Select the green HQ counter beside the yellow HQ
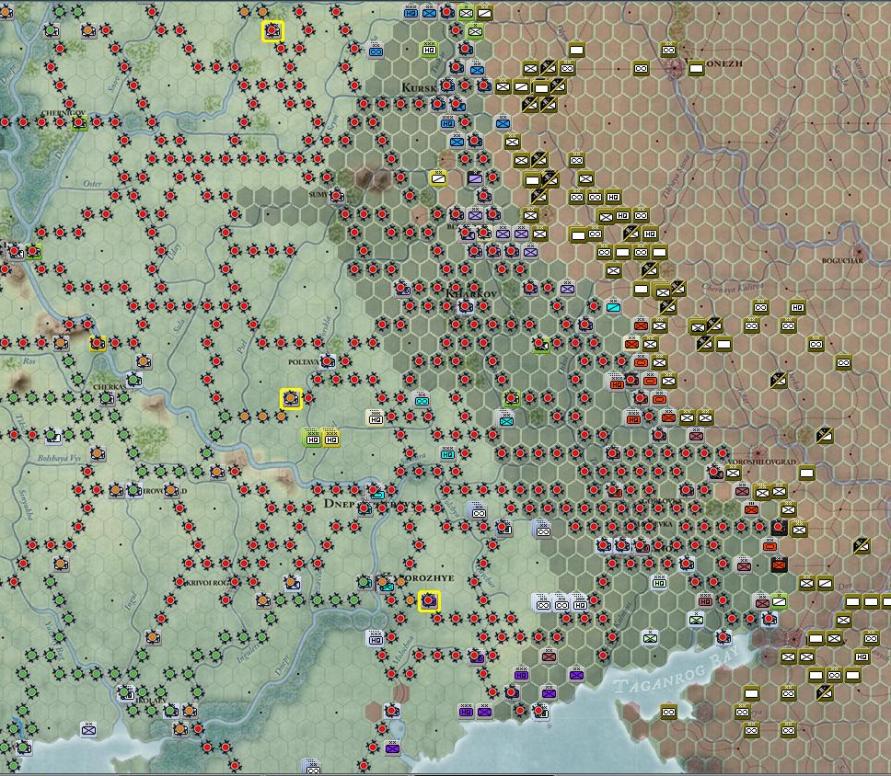The height and width of the screenshot is (776, 891). tap(313, 437)
